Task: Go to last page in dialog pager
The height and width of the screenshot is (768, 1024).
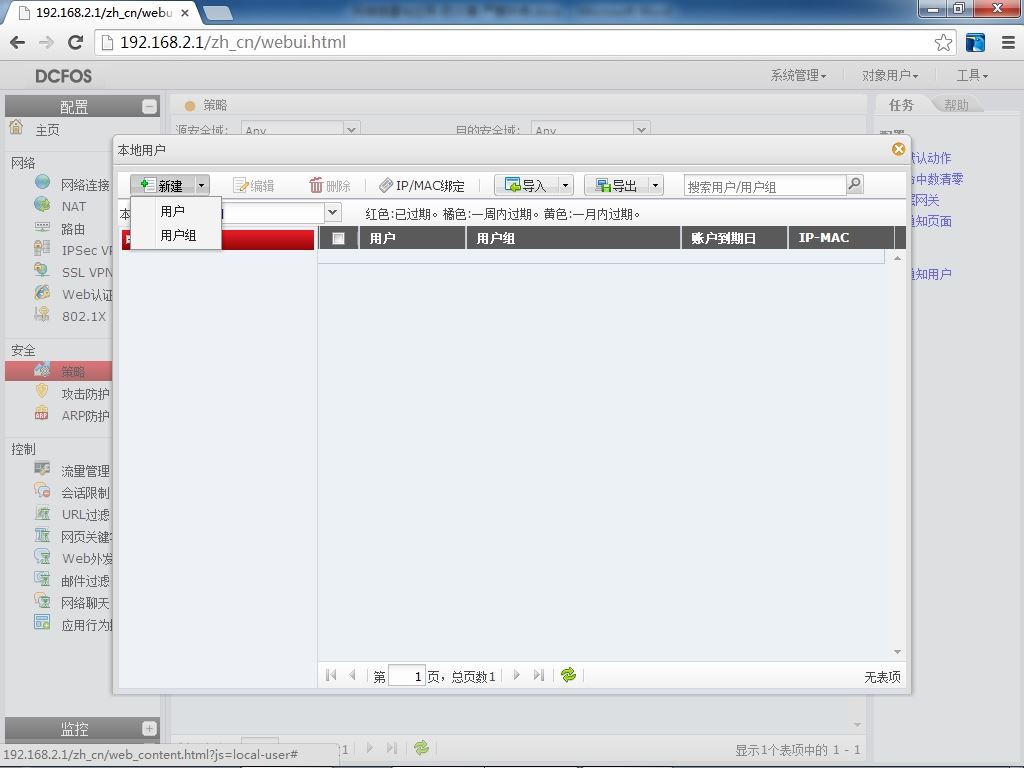Action: coord(538,675)
